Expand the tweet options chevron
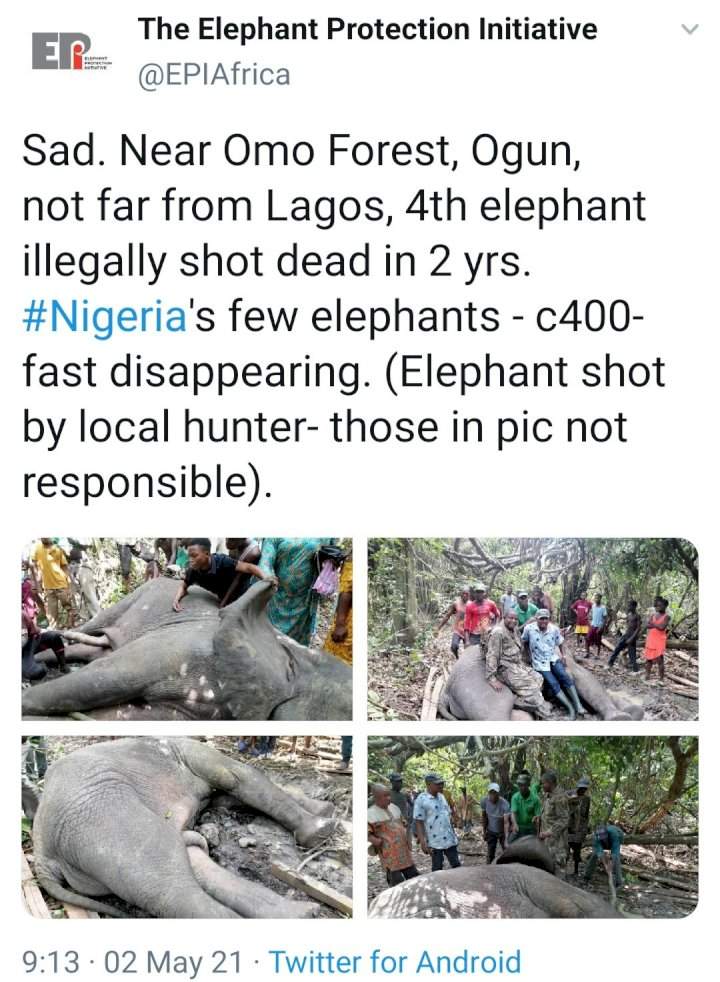This screenshot has width=720, height=982. tap(689, 29)
